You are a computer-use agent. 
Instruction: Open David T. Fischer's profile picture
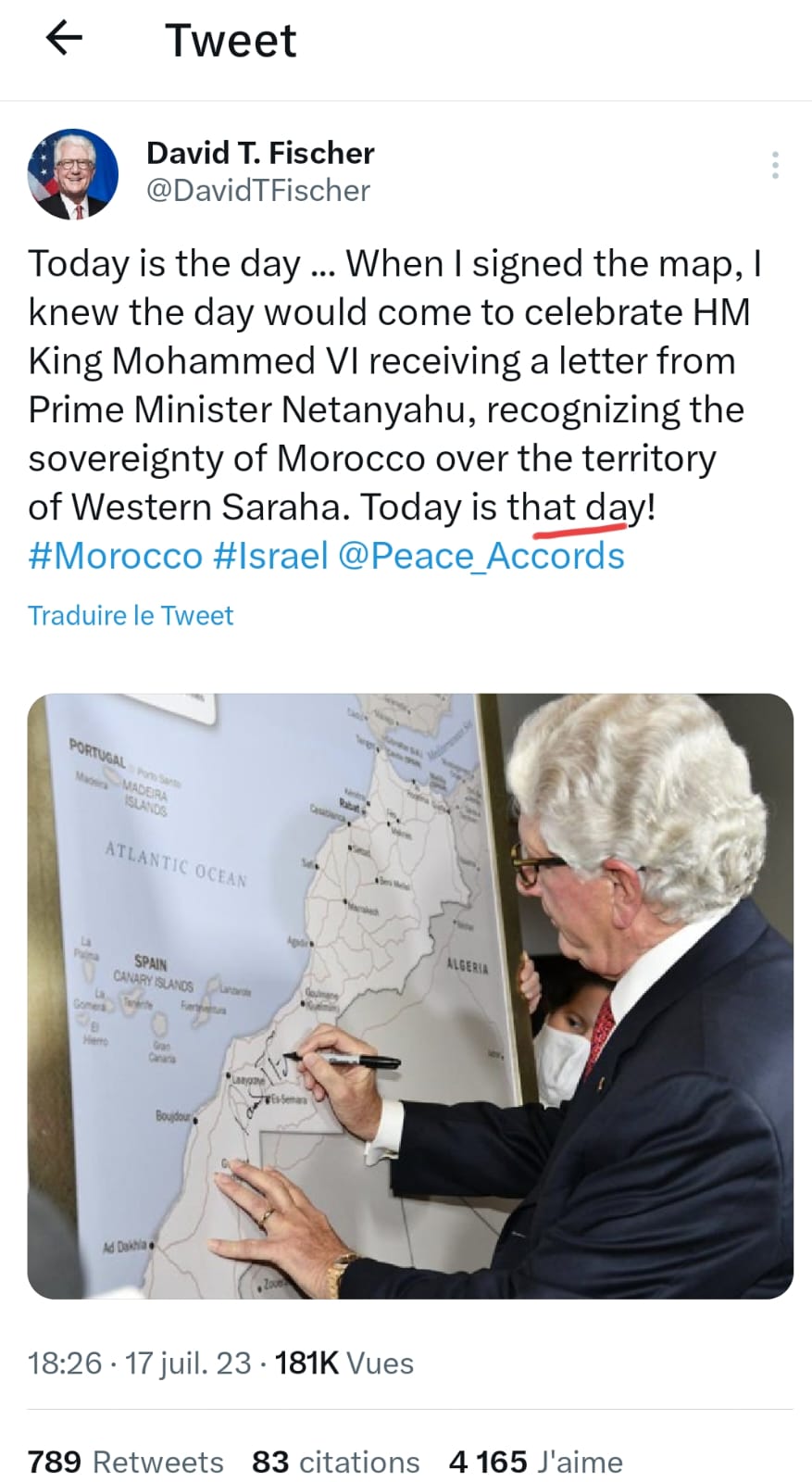click(73, 174)
